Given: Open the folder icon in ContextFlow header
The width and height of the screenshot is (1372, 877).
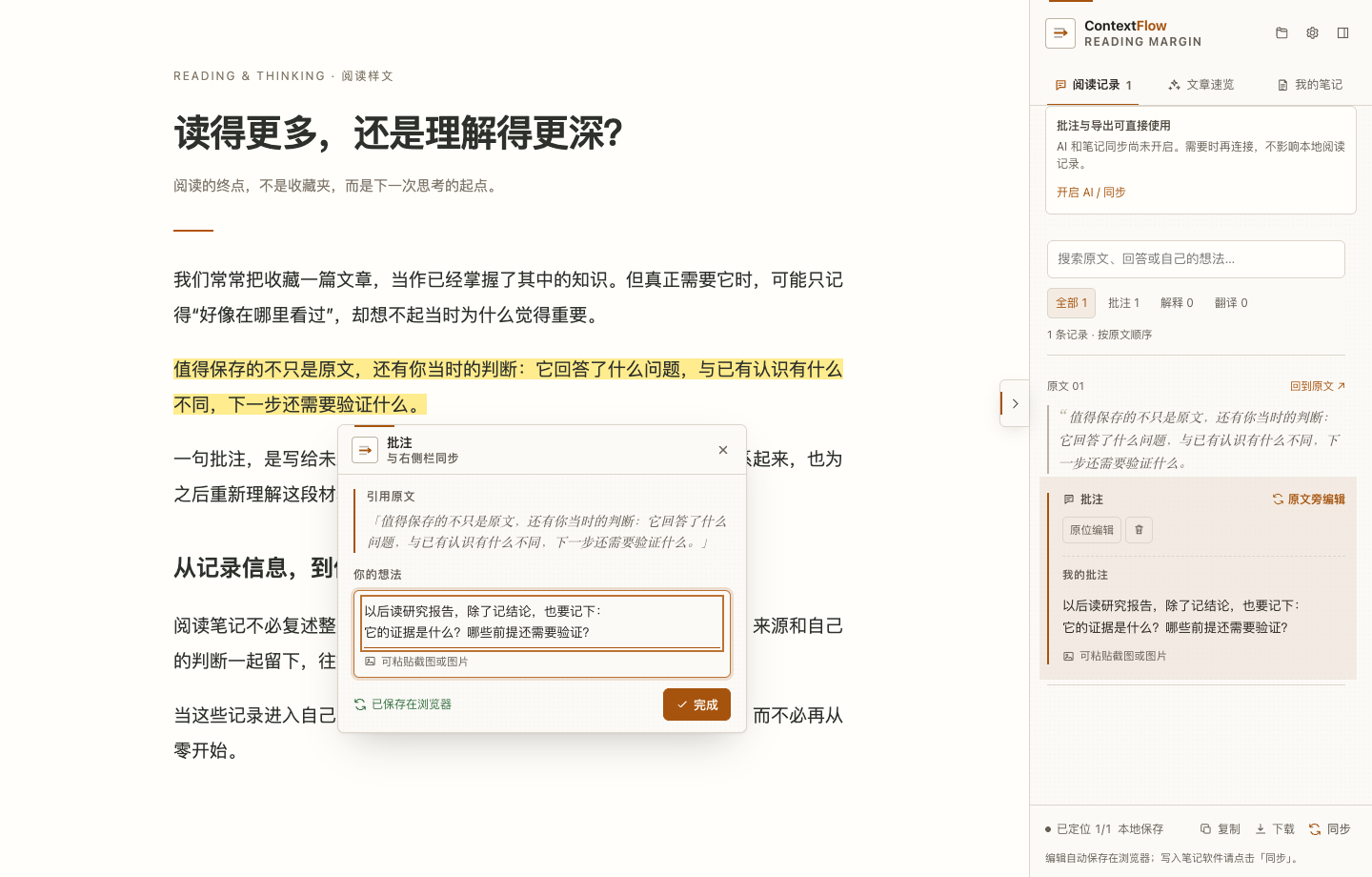Looking at the screenshot, I should click(1281, 33).
